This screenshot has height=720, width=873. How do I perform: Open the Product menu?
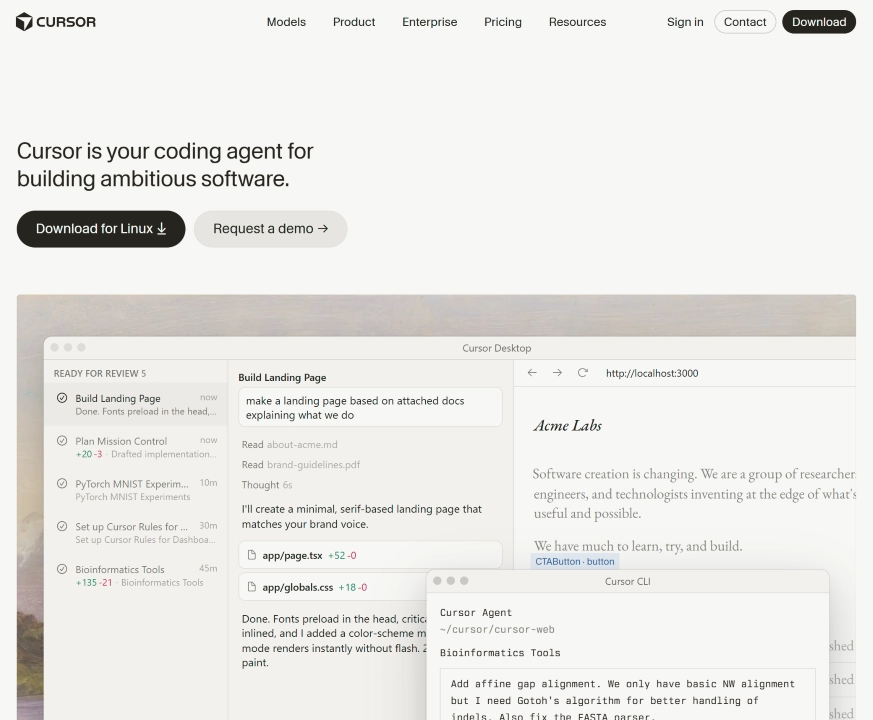354,22
